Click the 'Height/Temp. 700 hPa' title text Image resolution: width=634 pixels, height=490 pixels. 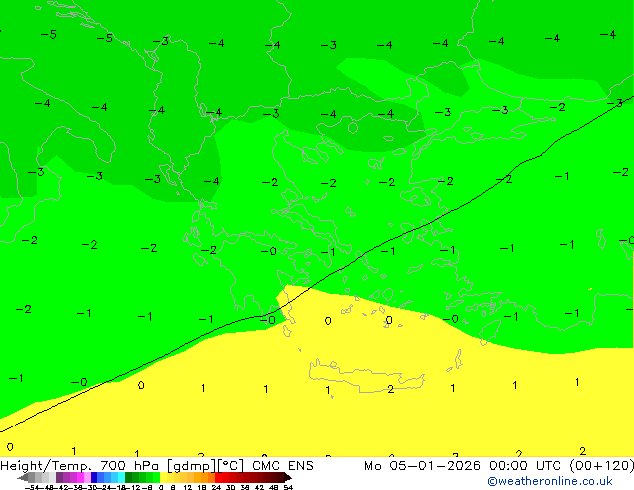pos(81,466)
